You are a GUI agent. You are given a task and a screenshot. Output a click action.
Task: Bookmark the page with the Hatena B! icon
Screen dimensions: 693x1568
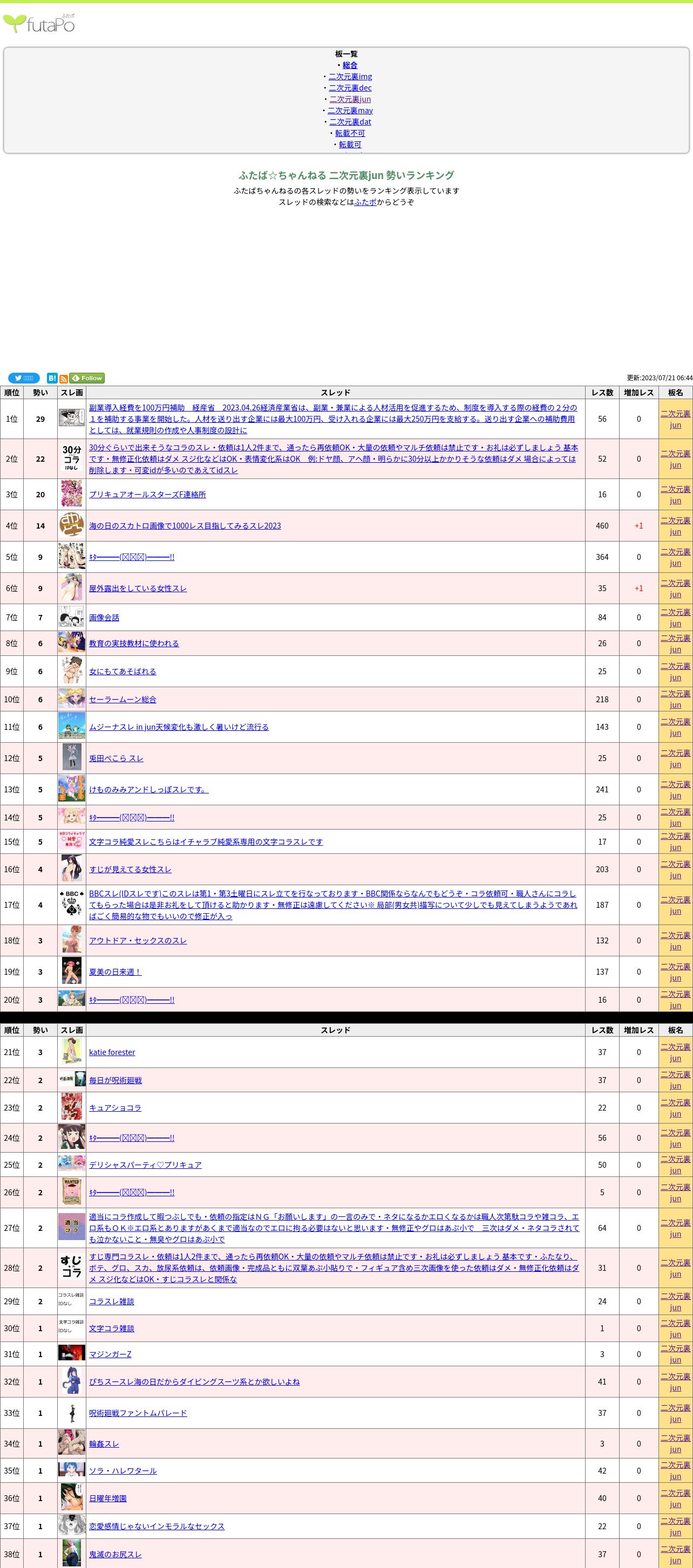[52, 378]
